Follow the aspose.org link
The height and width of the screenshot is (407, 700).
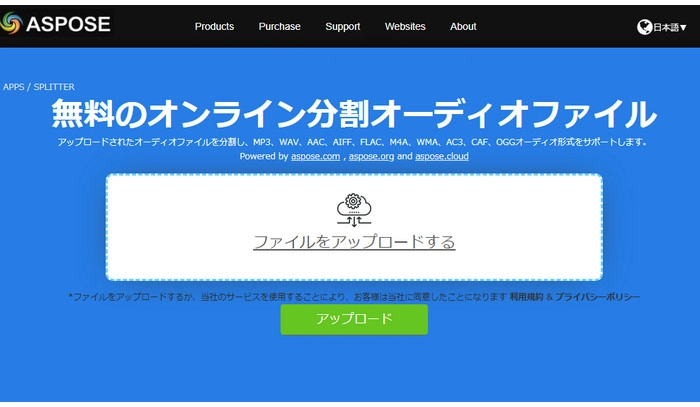371,156
